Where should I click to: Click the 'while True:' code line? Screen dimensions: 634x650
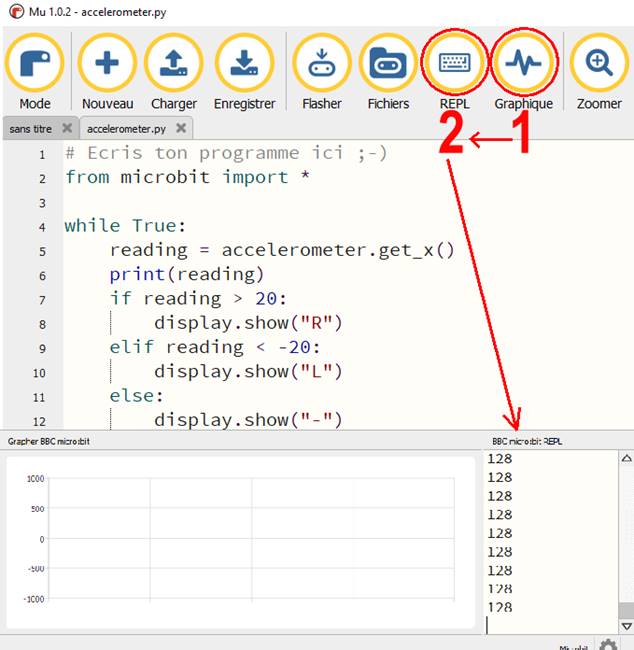coord(125,226)
